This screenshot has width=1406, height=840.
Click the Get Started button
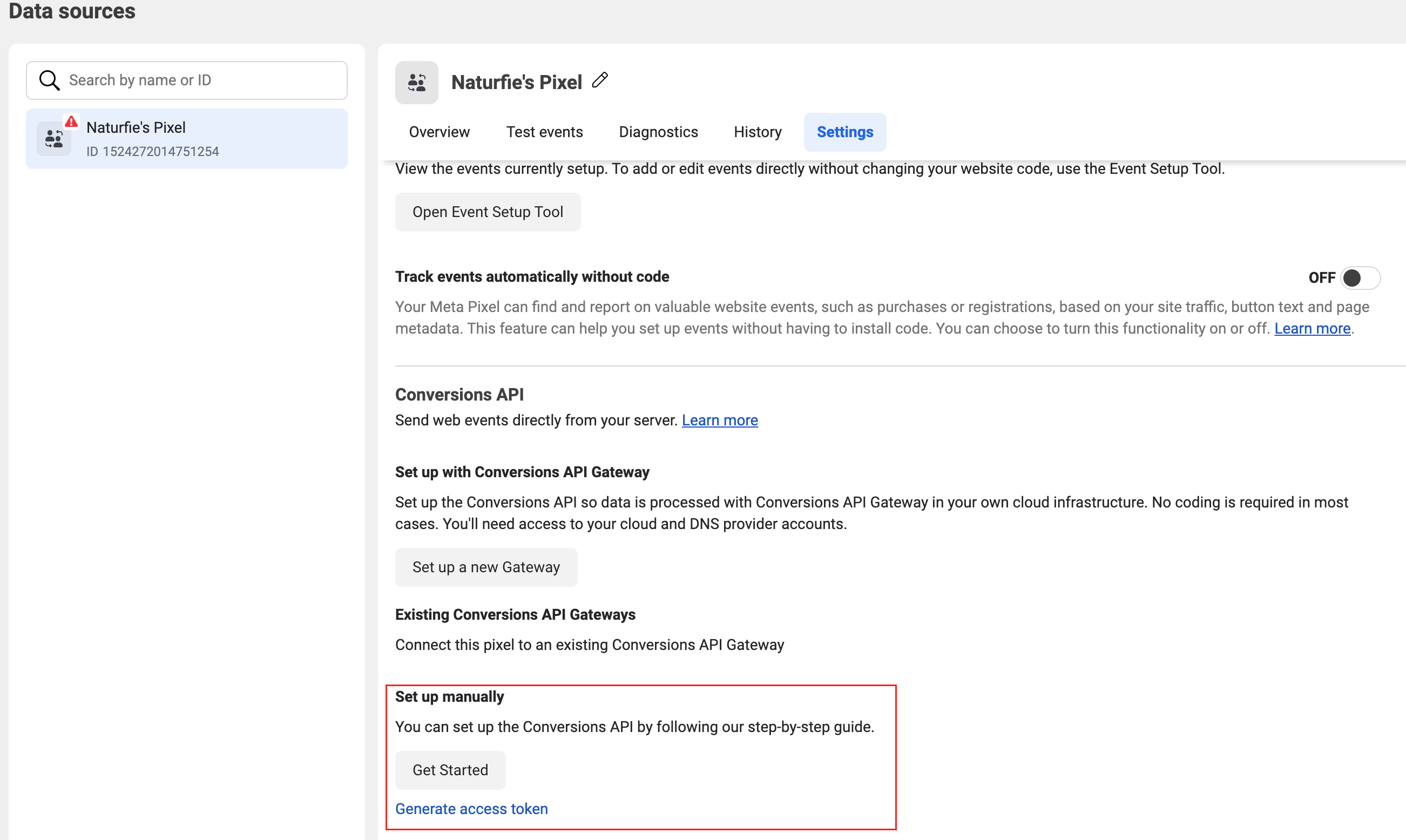(450, 770)
